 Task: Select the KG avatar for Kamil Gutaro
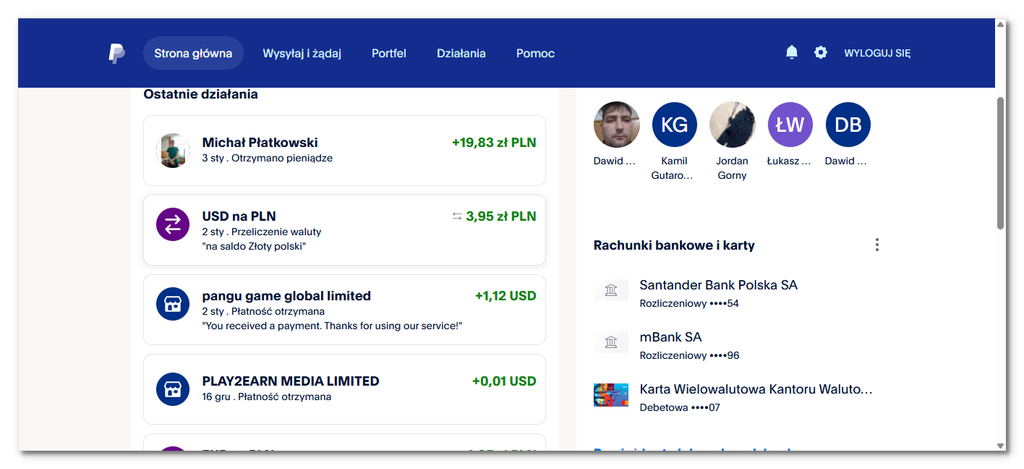674,124
